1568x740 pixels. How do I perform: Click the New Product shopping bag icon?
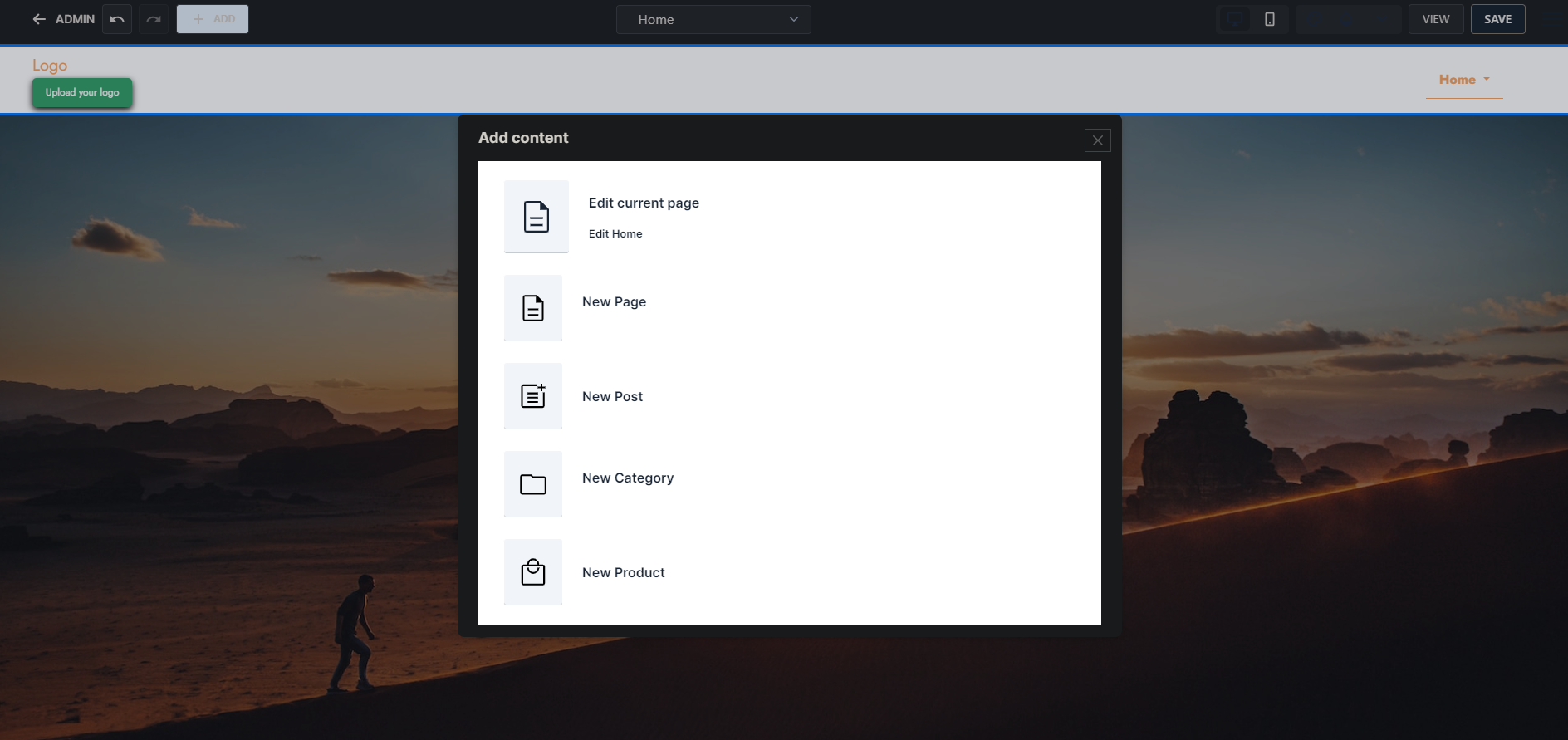533,572
